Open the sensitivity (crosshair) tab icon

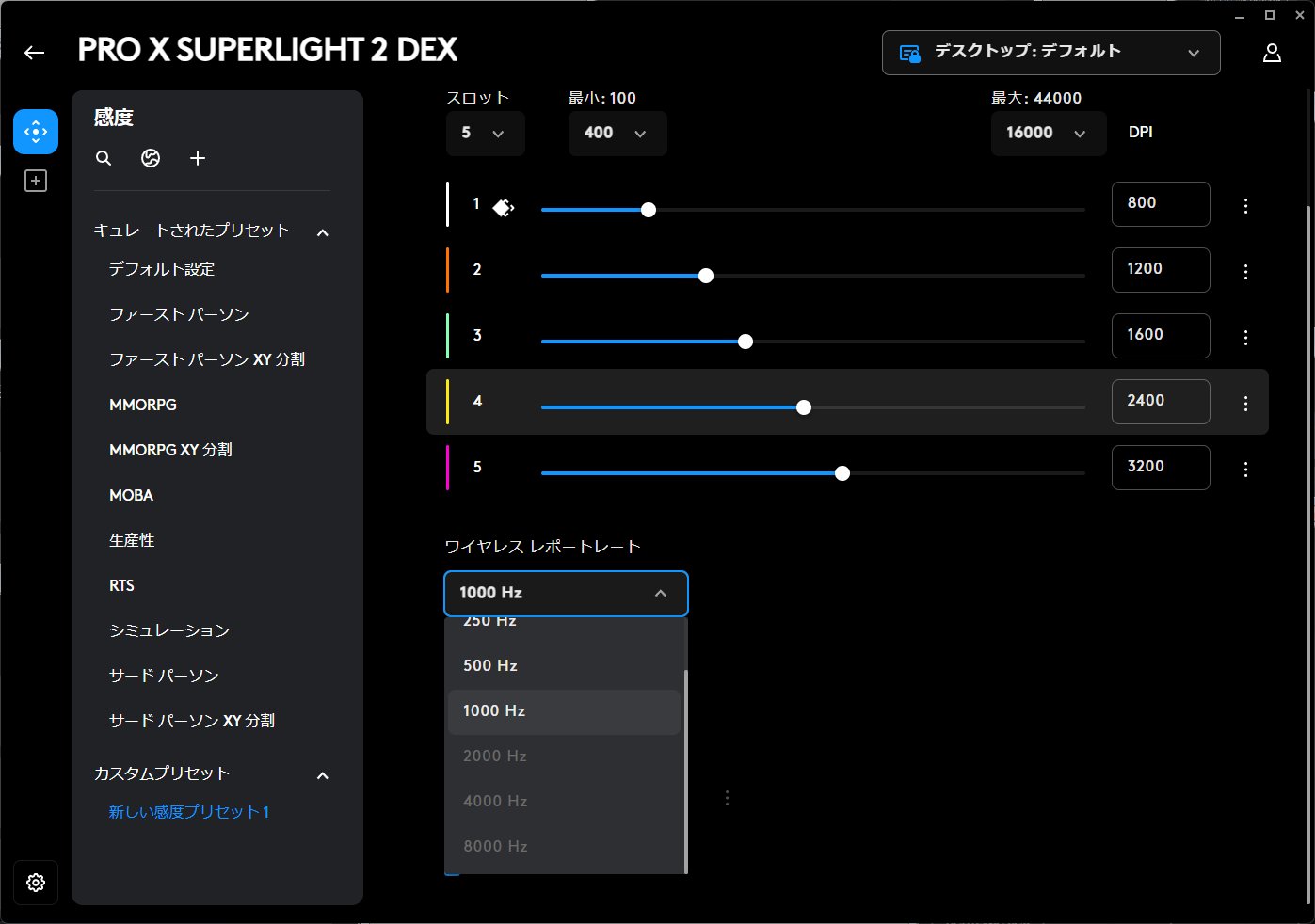click(x=36, y=132)
